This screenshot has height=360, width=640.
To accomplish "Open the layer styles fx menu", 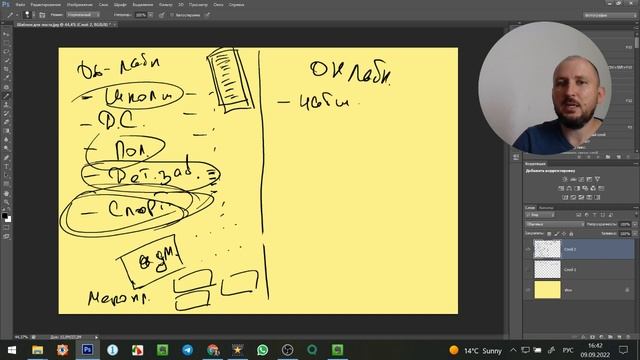I will coord(583,337).
